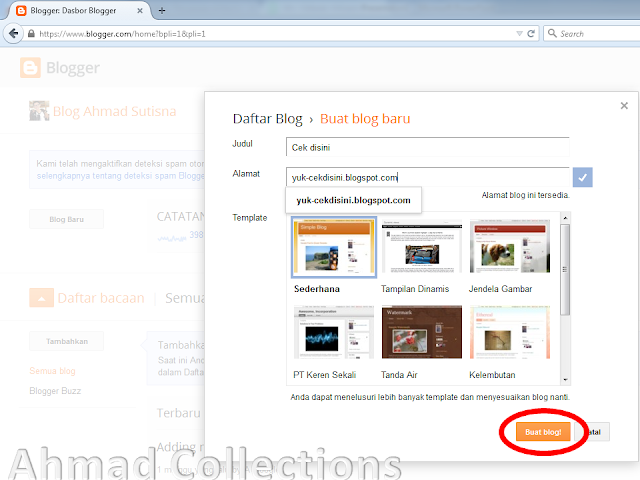This screenshot has height=480, width=640.
Task: Click the search magnifier icon
Action: (552, 33)
